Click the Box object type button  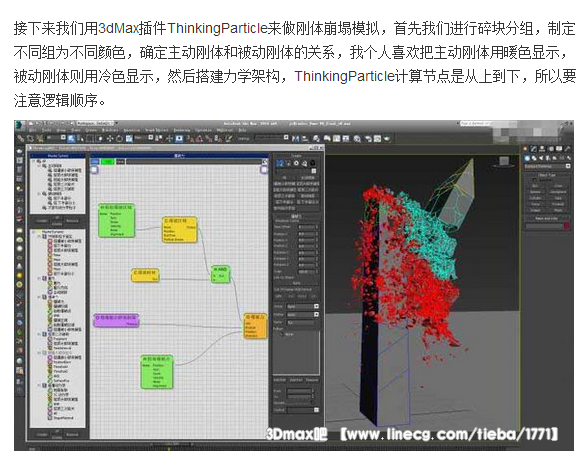pyautogui.click(x=535, y=186)
